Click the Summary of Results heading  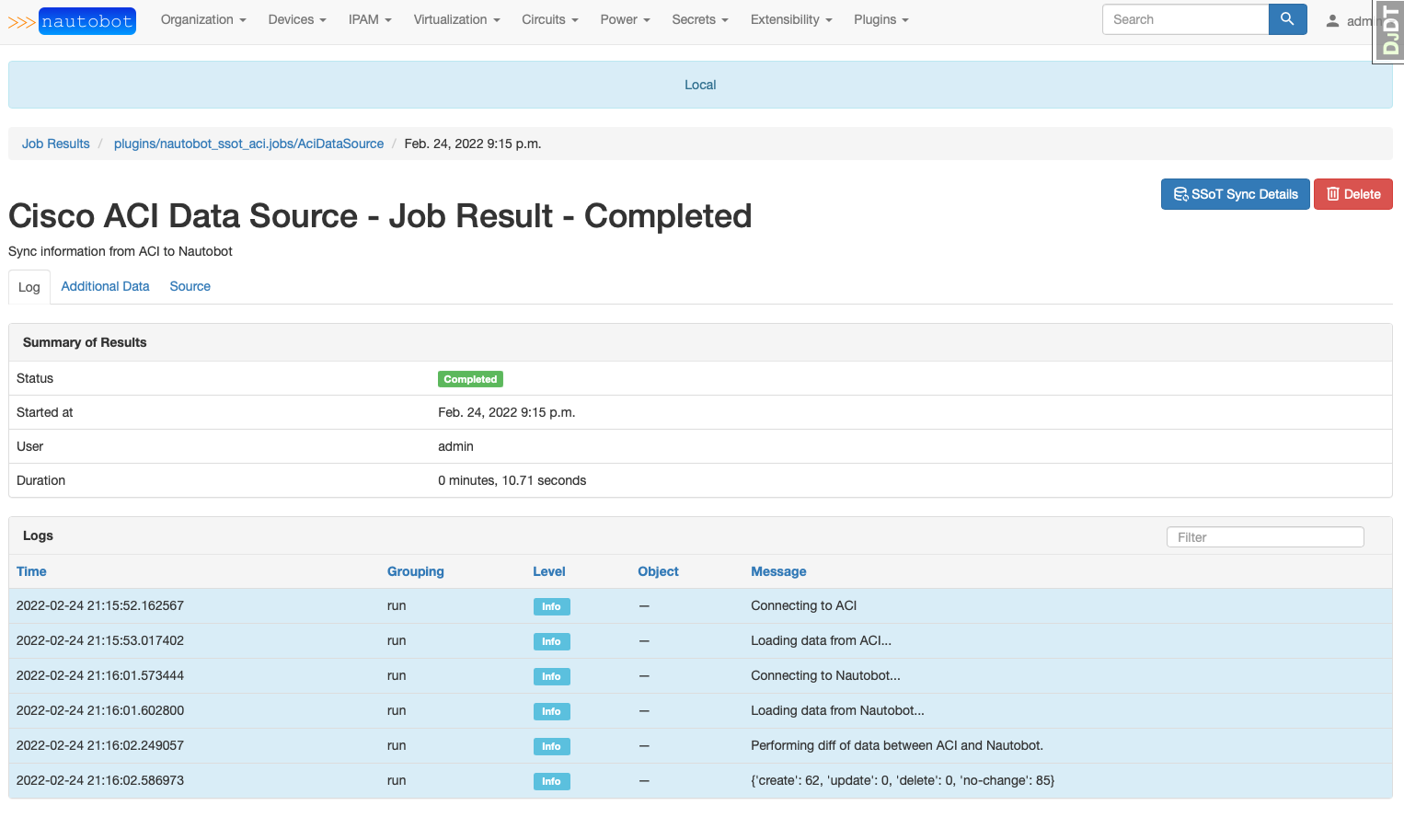point(85,342)
